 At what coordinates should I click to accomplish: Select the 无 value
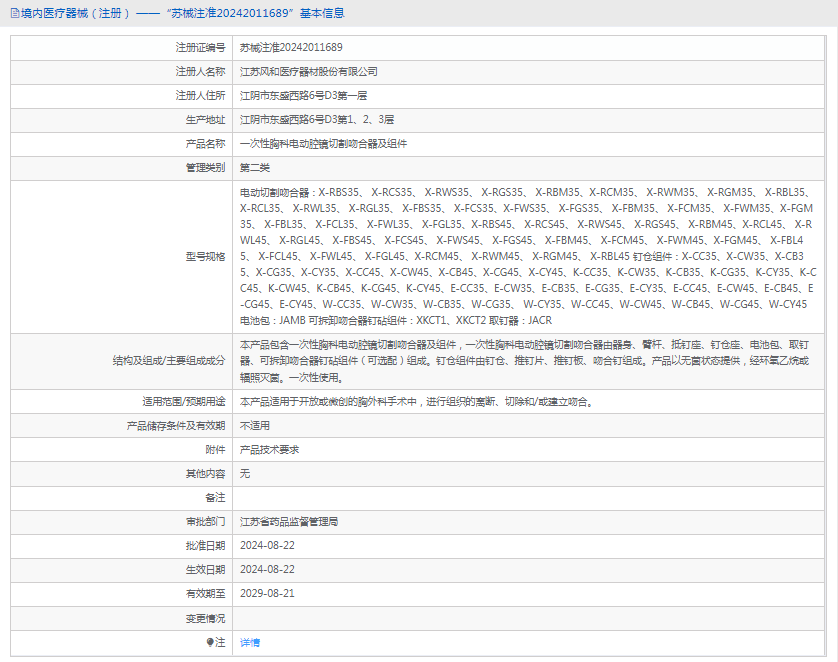(x=245, y=474)
